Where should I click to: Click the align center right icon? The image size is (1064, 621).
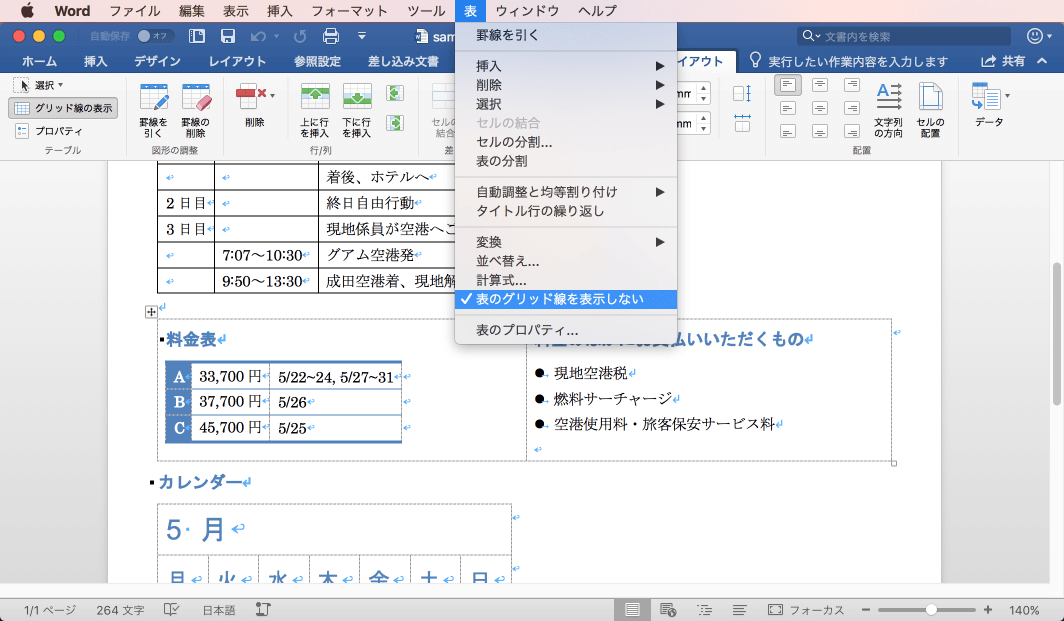(852, 108)
